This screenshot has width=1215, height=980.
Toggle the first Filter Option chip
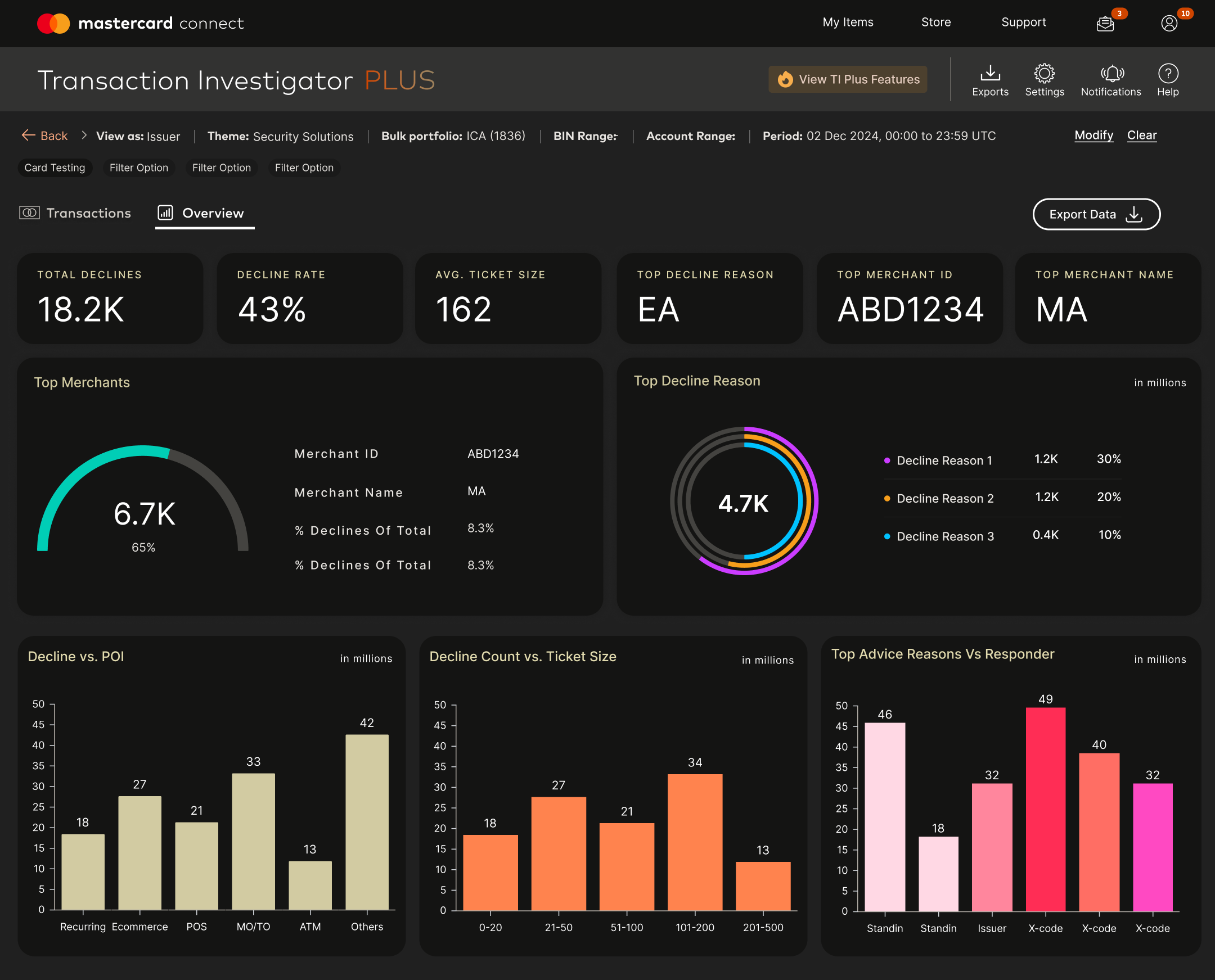point(138,168)
